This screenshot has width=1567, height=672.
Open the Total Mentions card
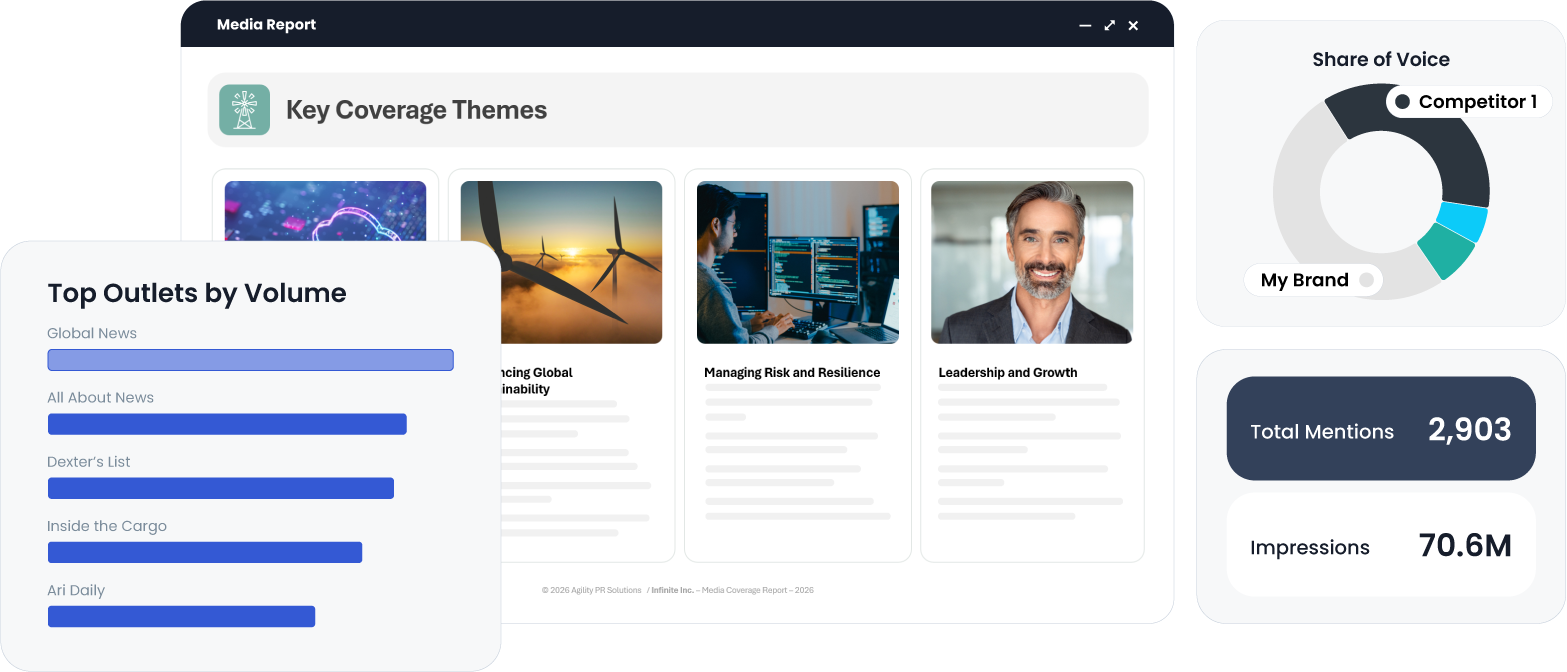click(x=1381, y=429)
